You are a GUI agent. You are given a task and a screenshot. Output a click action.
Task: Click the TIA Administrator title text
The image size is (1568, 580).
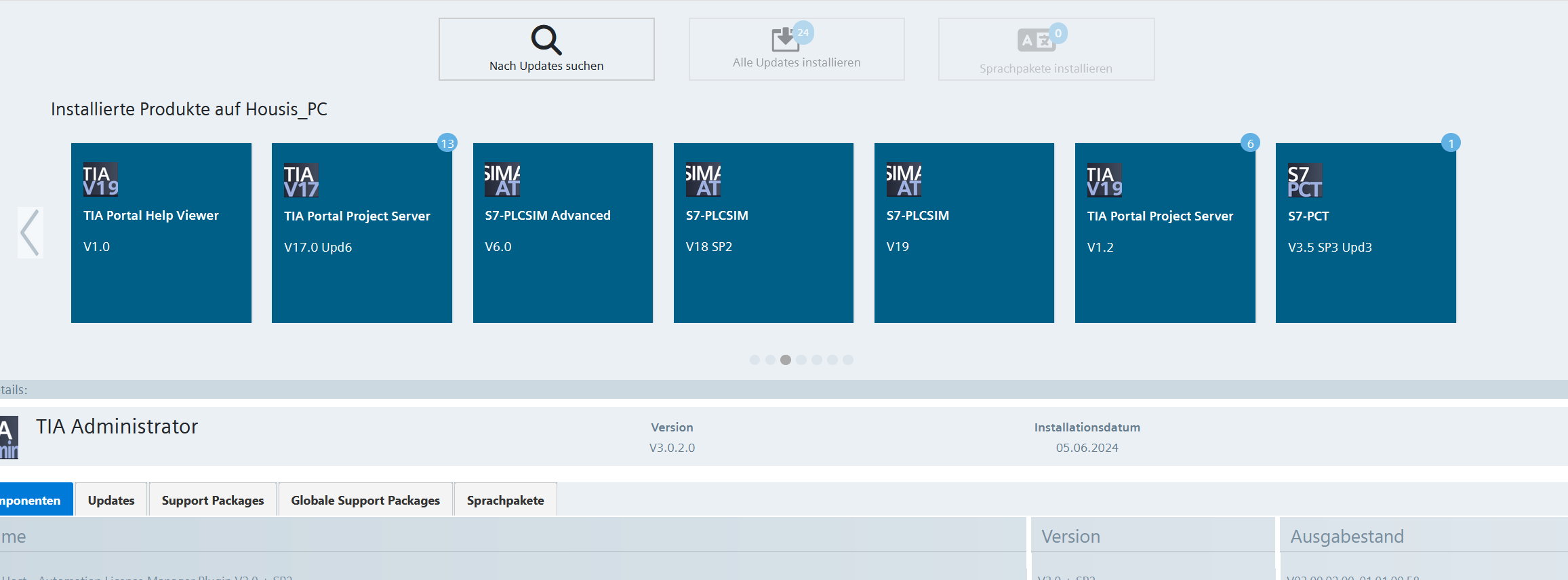click(x=117, y=427)
